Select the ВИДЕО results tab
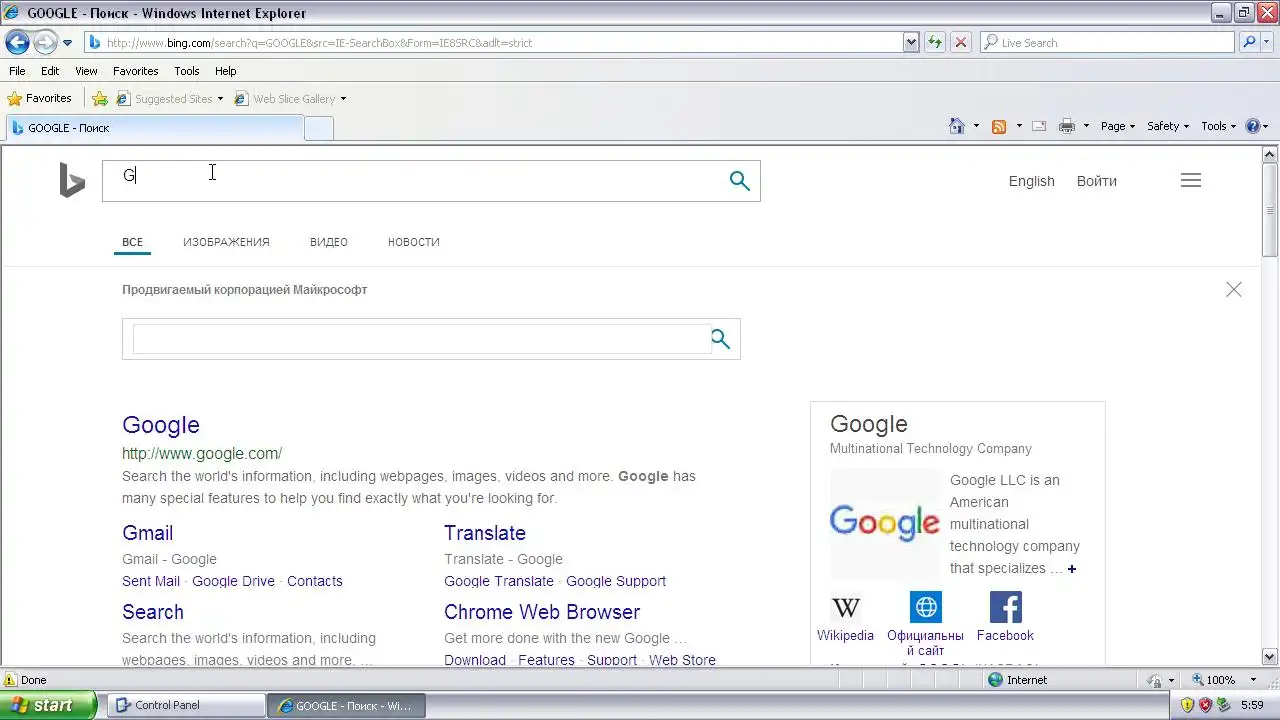 [x=328, y=242]
